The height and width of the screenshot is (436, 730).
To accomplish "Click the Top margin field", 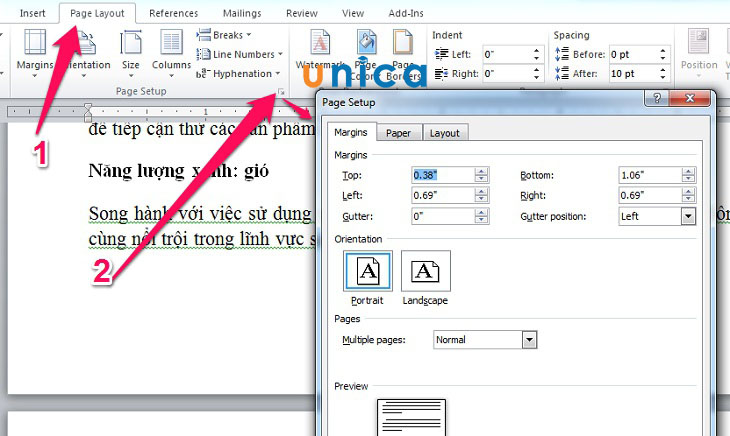I will pyautogui.click(x=443, y=175).
